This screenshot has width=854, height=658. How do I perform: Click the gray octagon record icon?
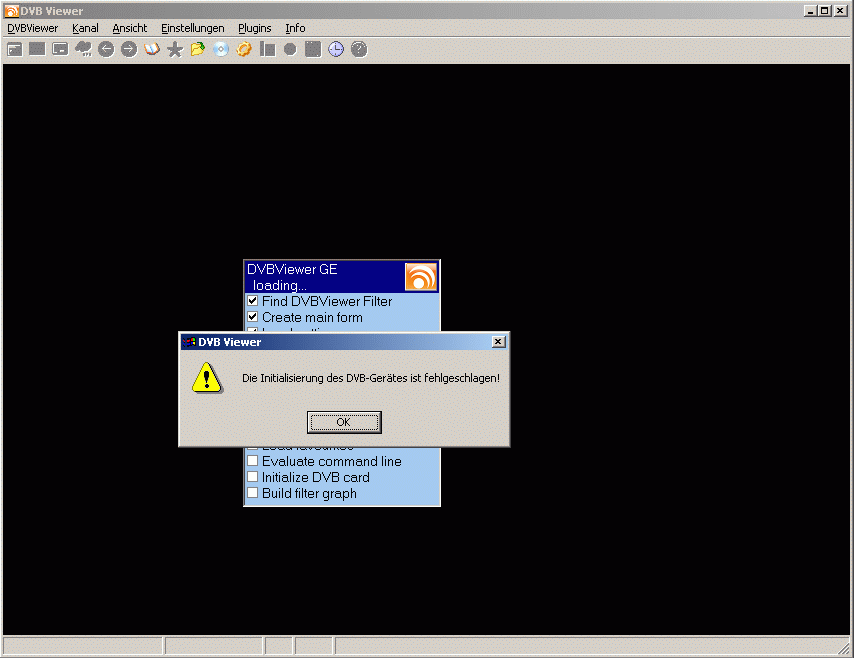(x=290, y=50)
